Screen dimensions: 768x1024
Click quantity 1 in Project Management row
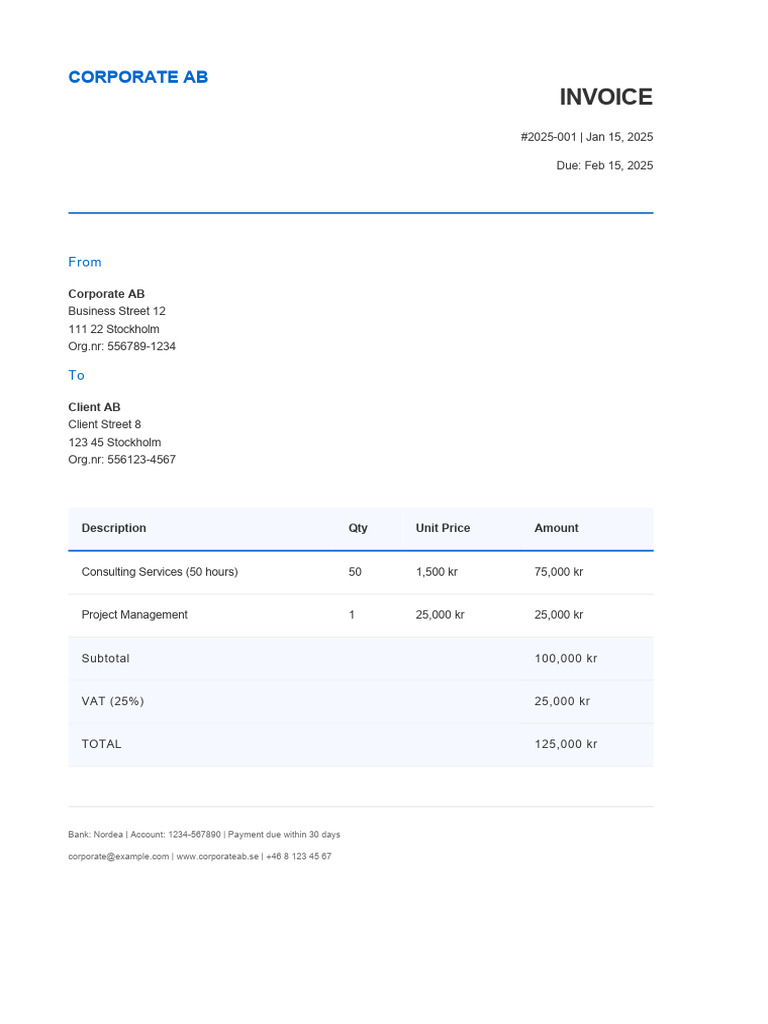point(352,615)
